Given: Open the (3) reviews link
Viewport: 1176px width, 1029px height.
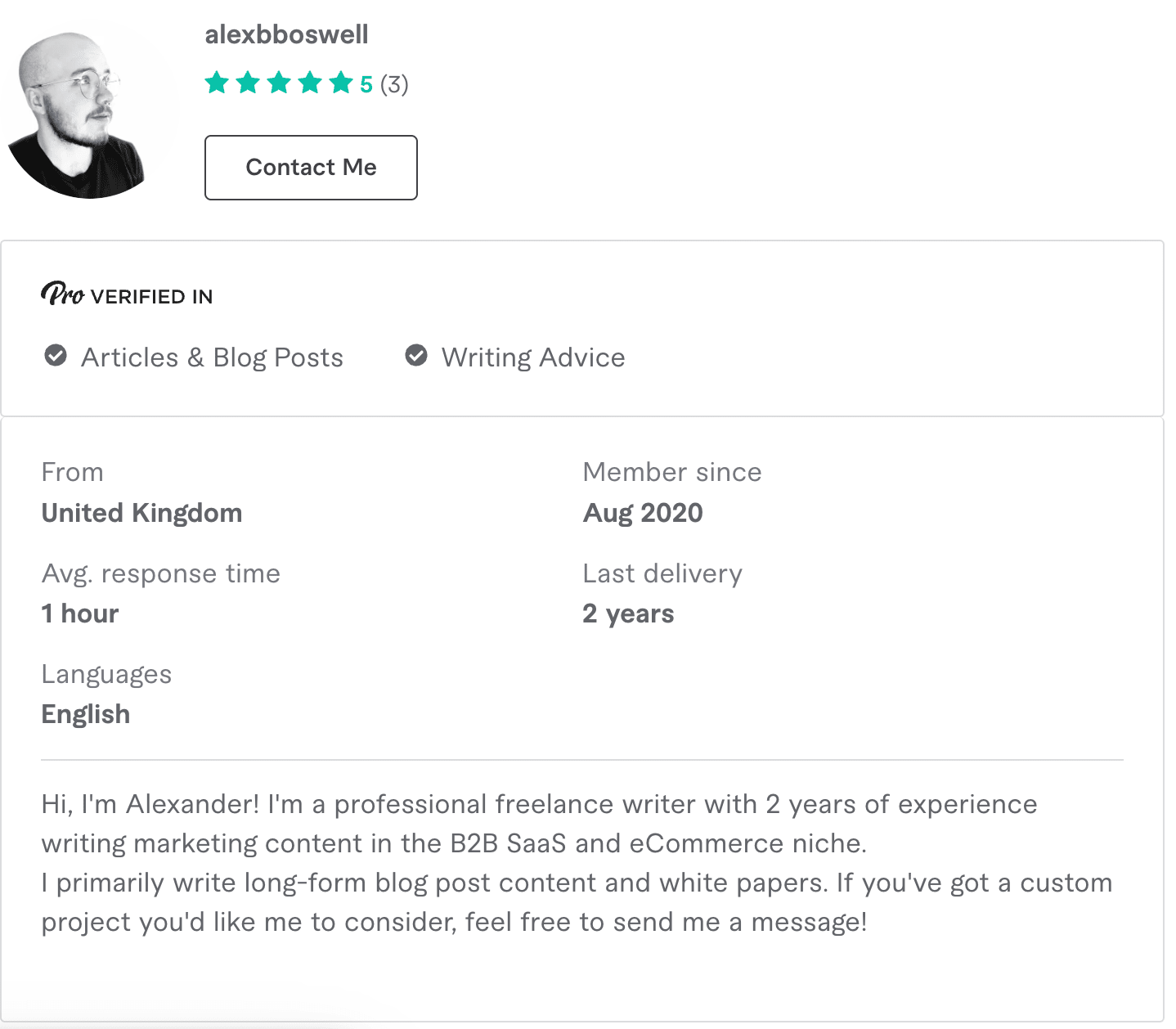Looking at the screenshot, I should click(x=396, y=84).
